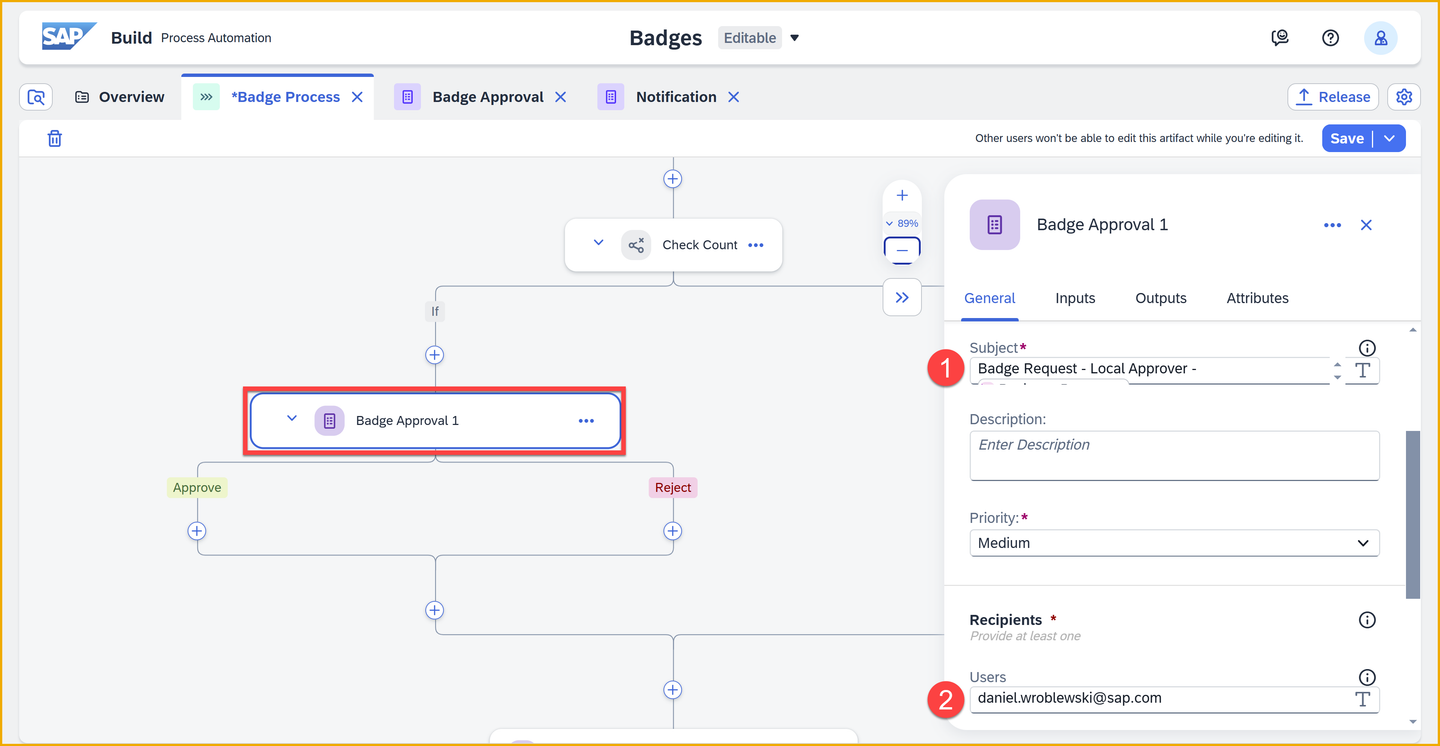Select the Approve branch label
Image resolution: width=1440 pixels, height=746 pixels.
coord(197,488)
